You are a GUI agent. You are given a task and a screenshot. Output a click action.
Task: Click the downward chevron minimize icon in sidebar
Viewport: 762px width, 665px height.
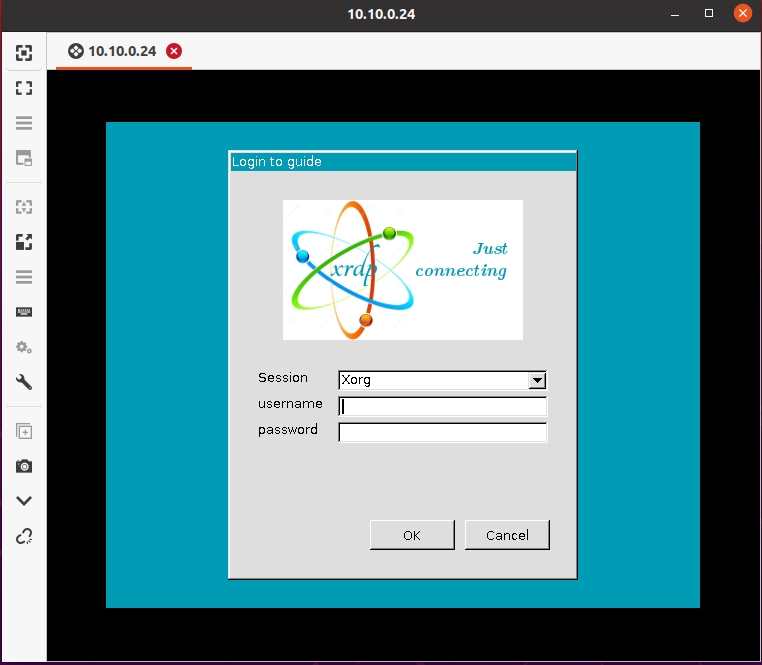24,501
